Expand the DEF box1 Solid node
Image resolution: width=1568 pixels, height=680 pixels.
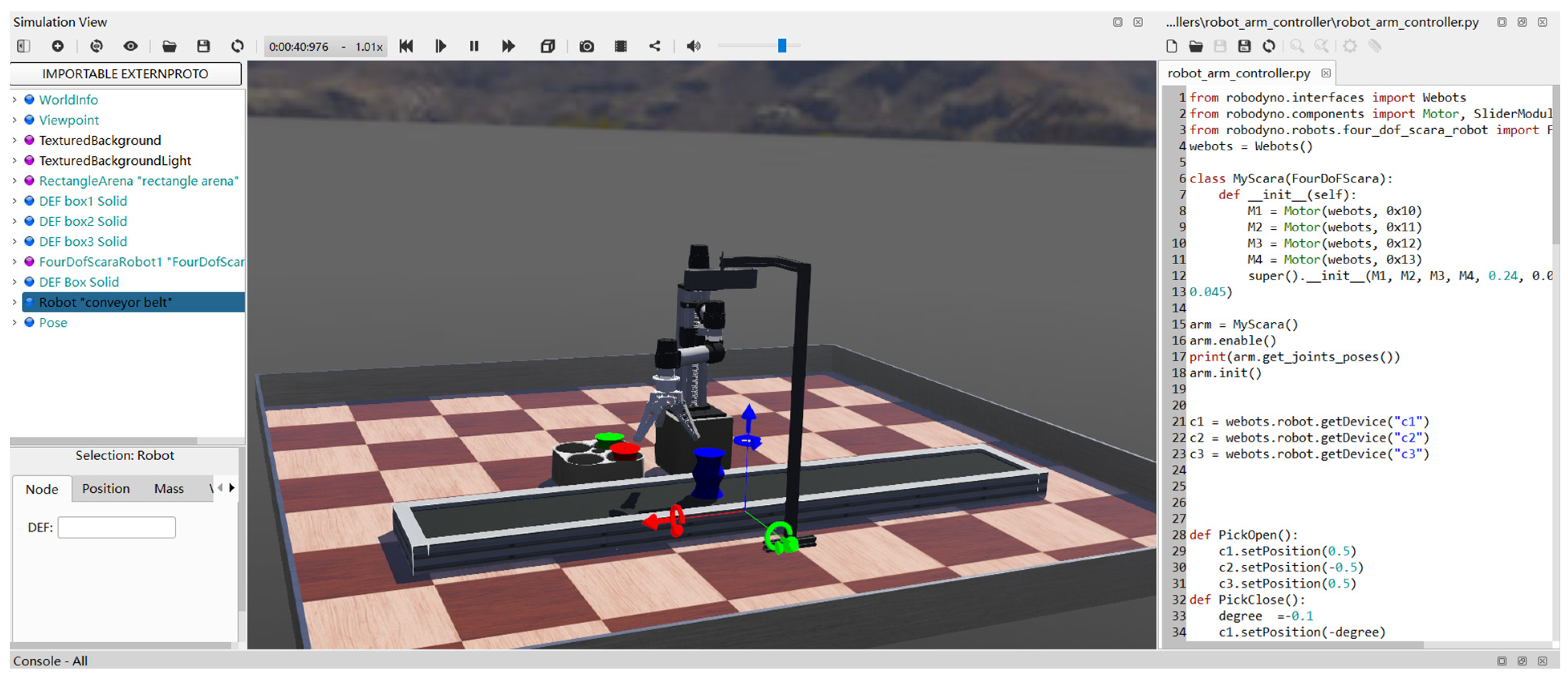coord(14,201)
